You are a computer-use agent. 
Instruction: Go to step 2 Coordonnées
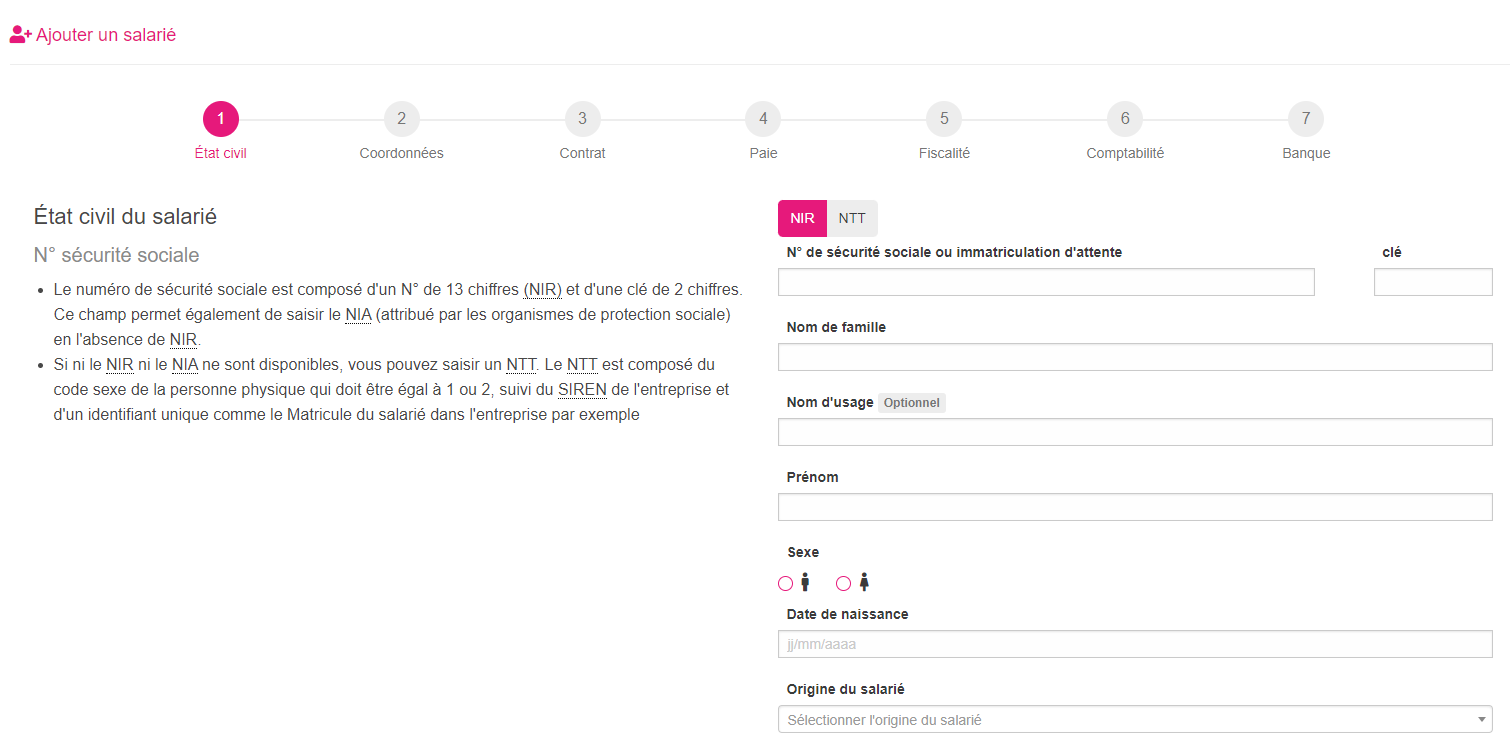coord(401,119)
